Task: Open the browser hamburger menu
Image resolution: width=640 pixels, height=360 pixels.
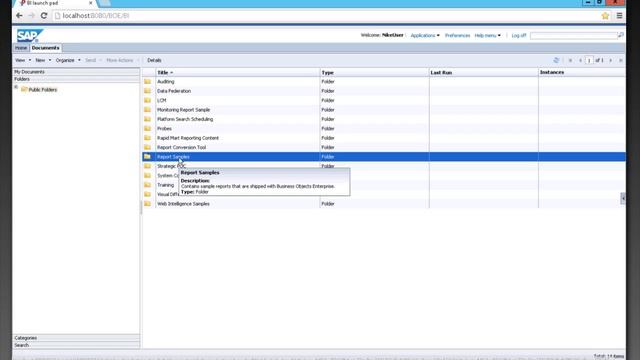Action: [619, 16]
